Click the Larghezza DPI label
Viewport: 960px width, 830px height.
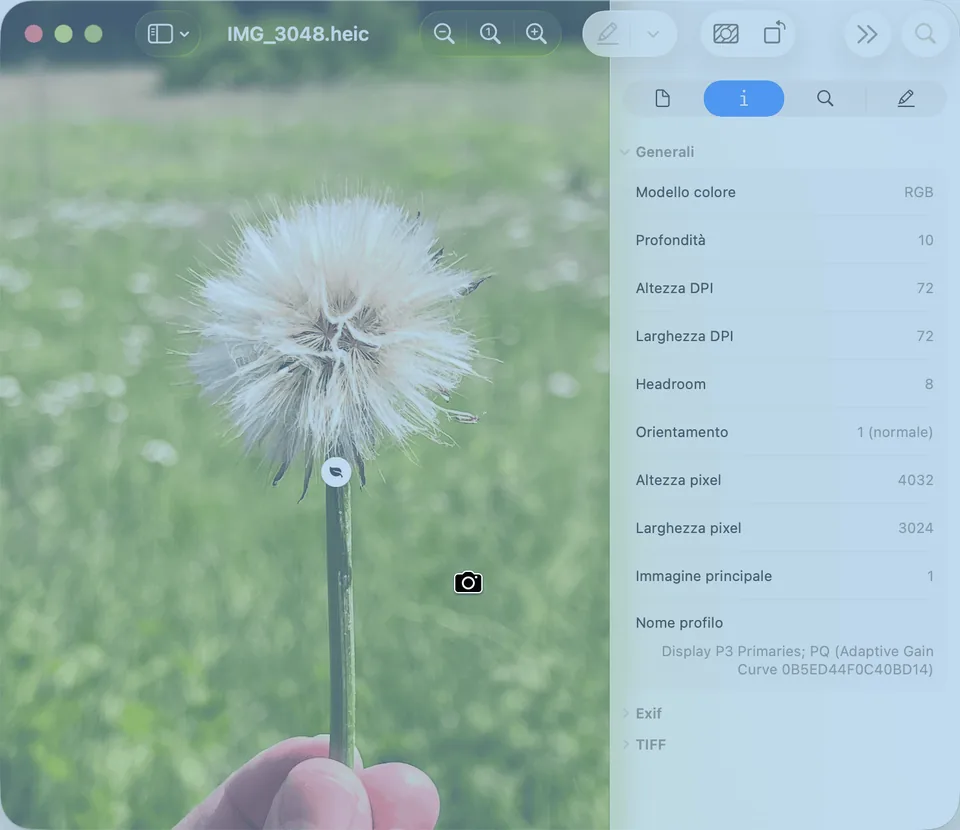click(684, 336)
